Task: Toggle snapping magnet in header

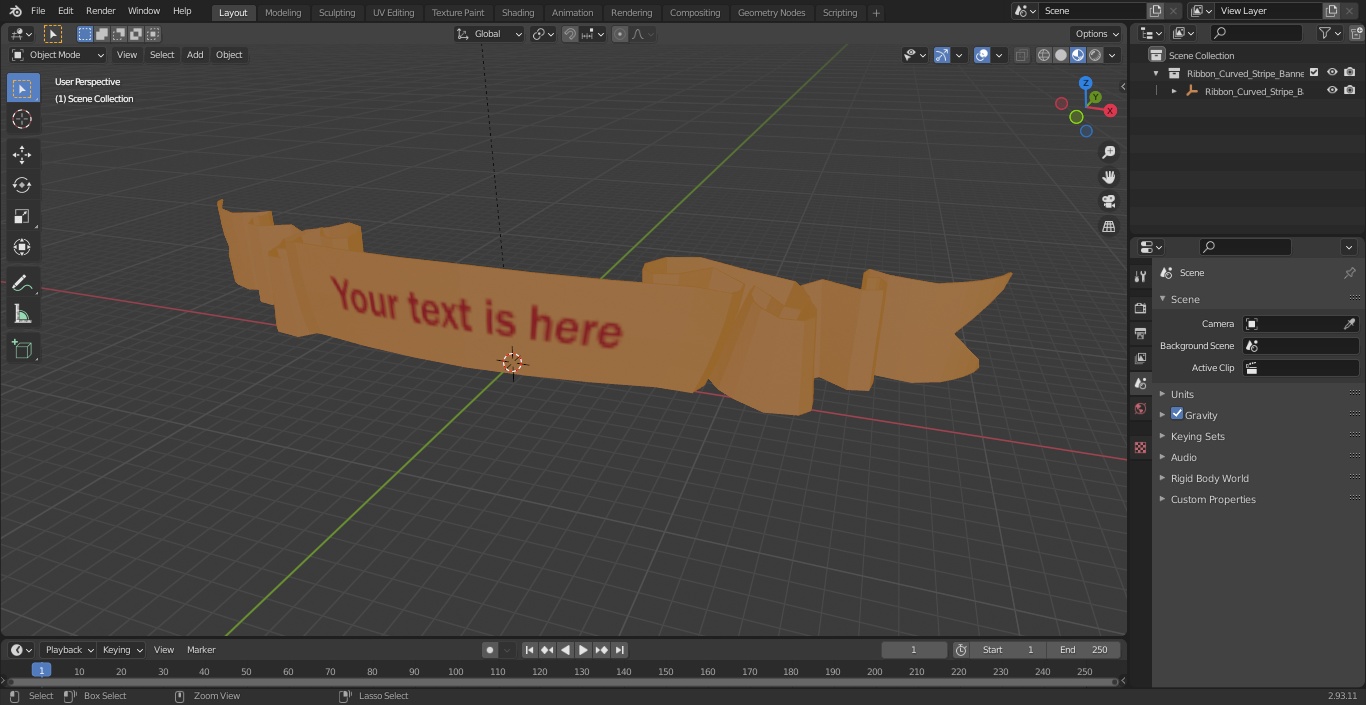Action: pyautogui.click(x=570, y=34)
